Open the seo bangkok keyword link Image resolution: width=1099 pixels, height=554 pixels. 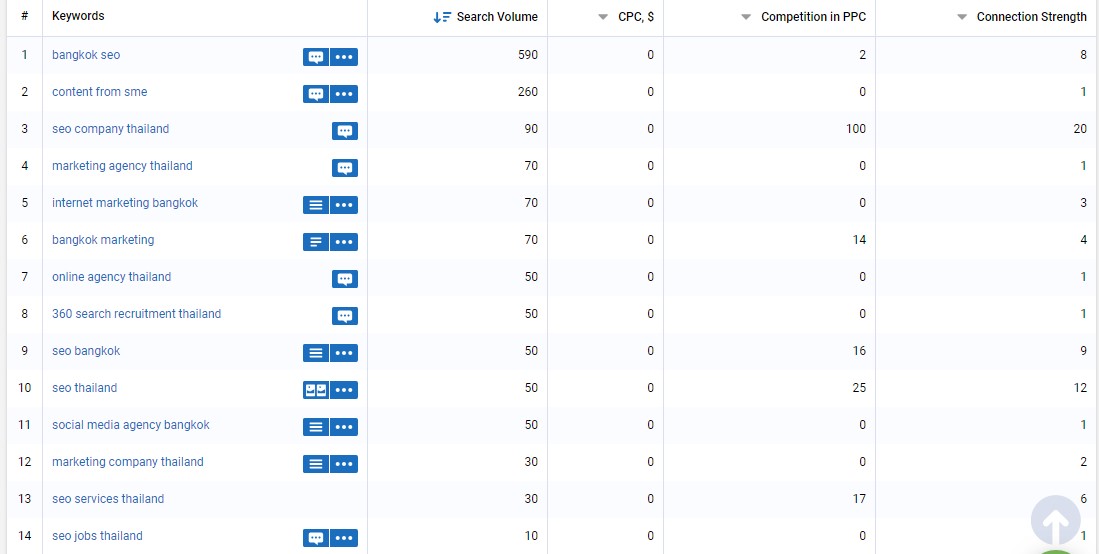coord(86,351)
